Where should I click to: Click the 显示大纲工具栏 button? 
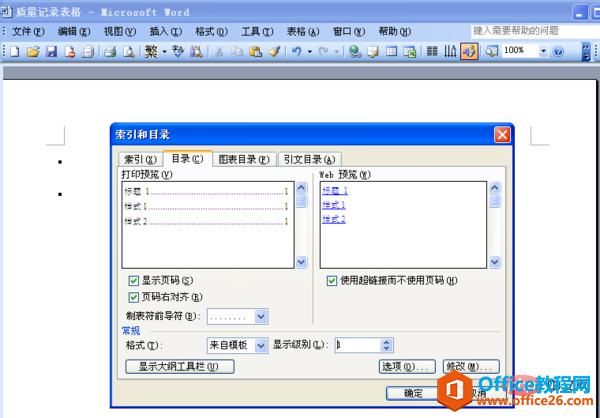pos(180,367)
